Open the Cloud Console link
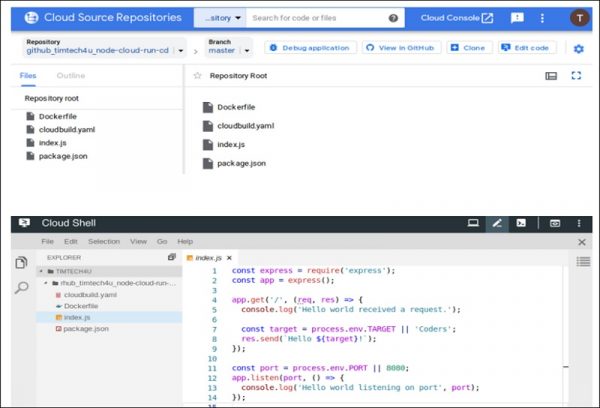Viewport: 600px width, 408px height. [457, 18]
